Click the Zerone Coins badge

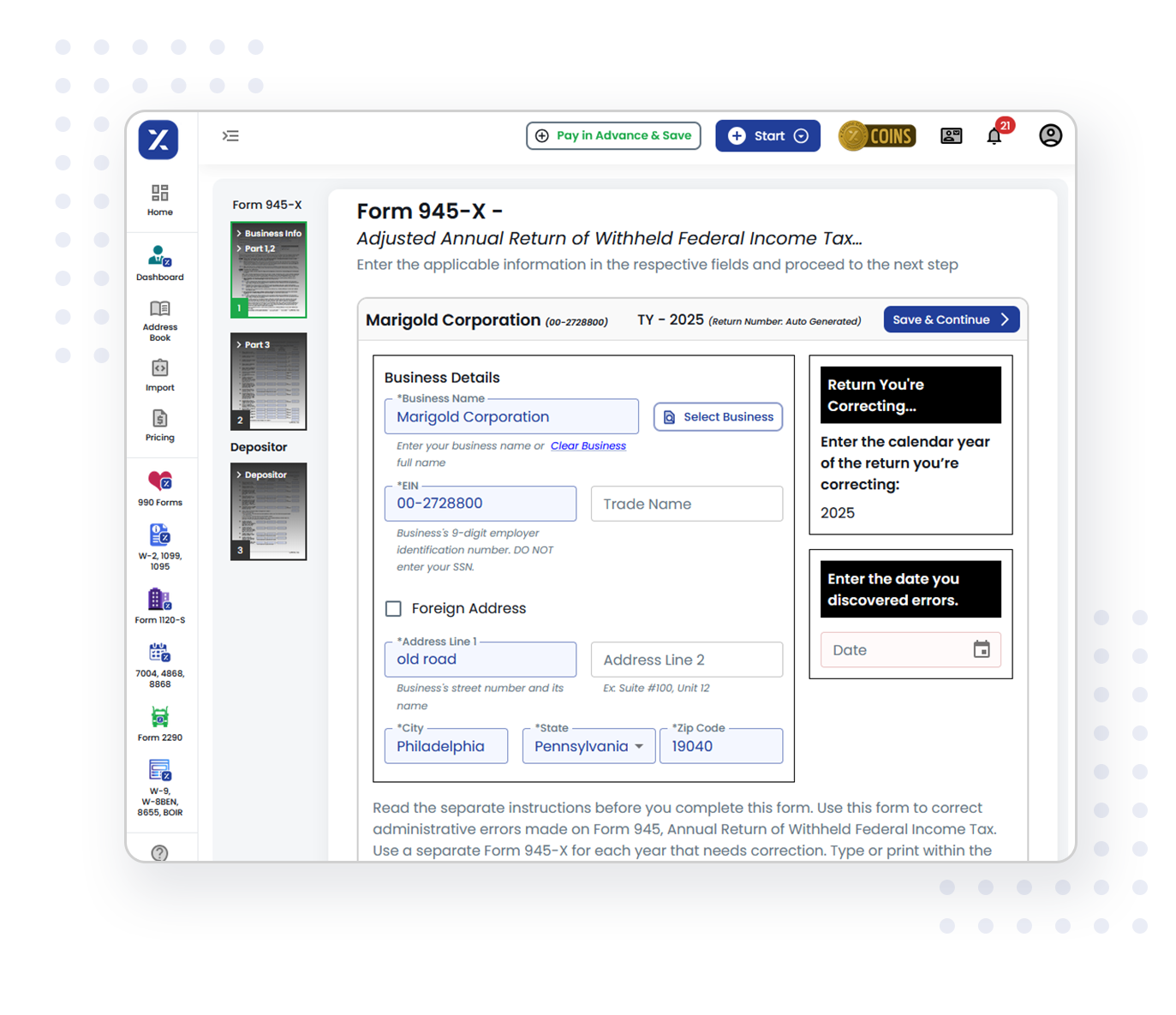876,135
